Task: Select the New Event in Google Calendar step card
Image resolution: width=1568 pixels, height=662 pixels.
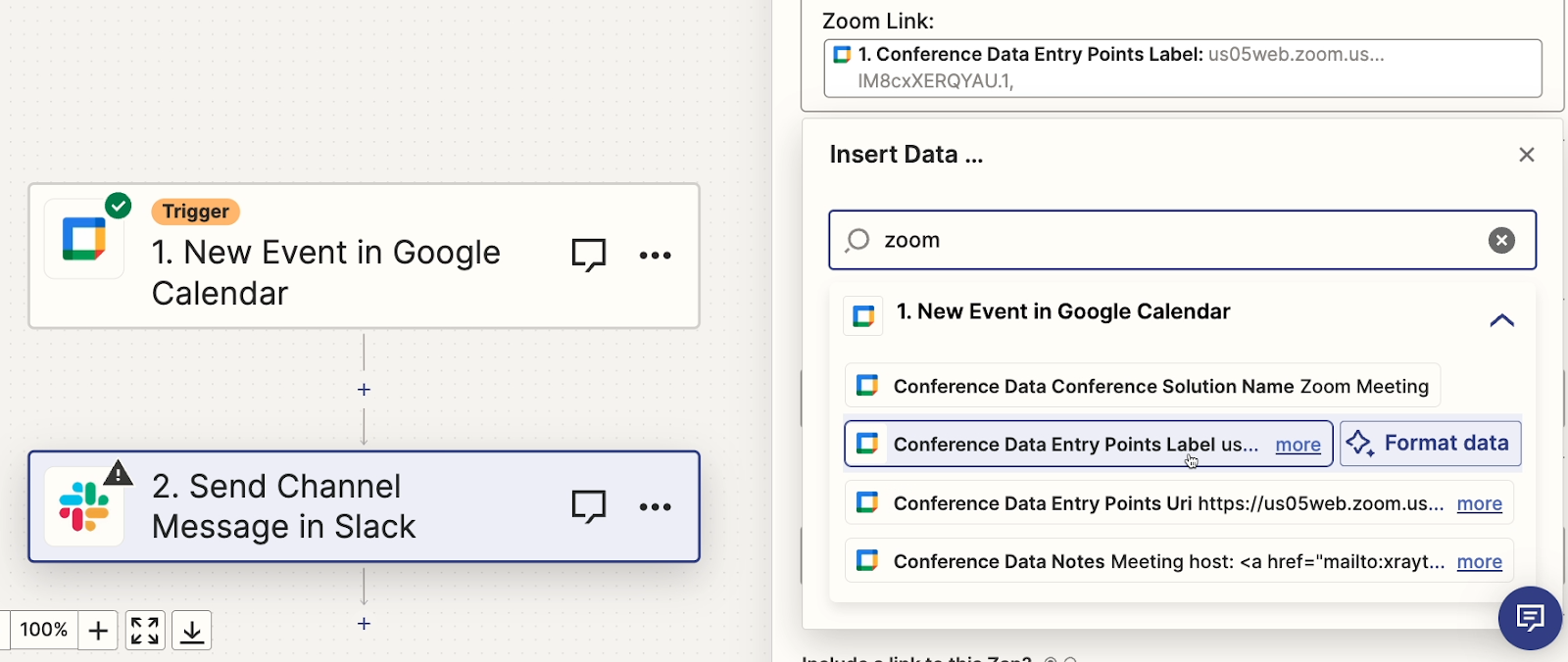Action: pos(364,256)
